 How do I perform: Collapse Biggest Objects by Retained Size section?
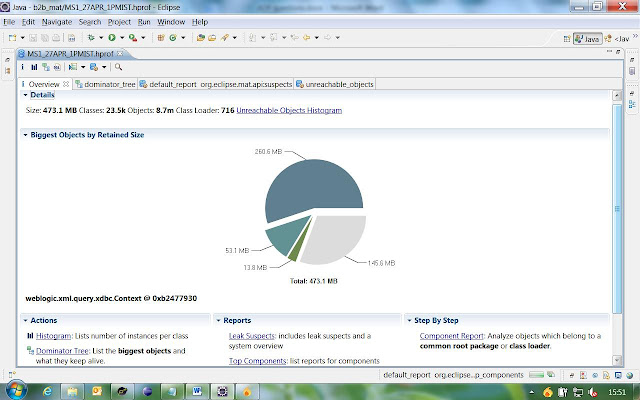[25, 135]
